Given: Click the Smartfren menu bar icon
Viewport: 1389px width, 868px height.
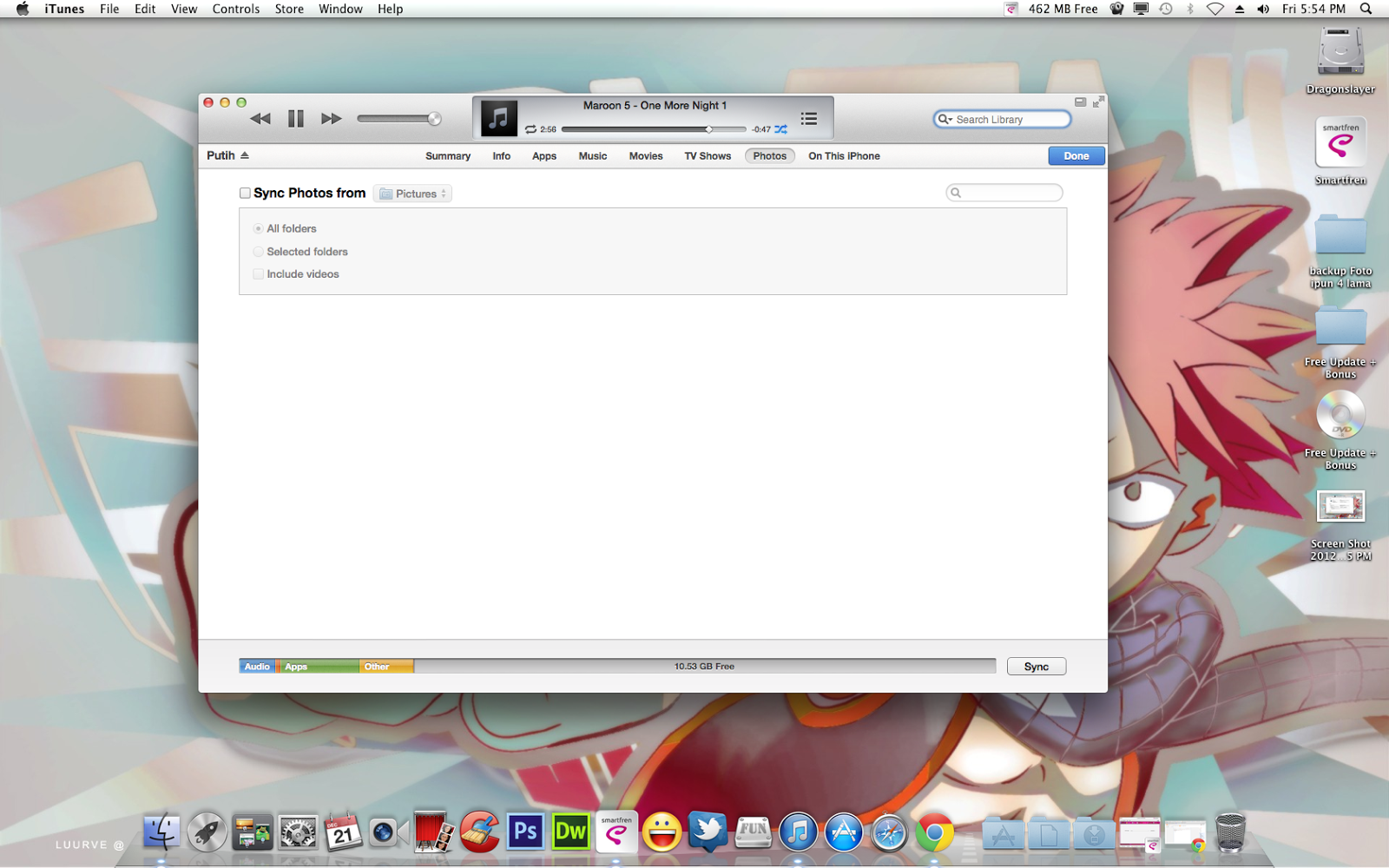Looking at the screenshot, I should point(1010,9).
